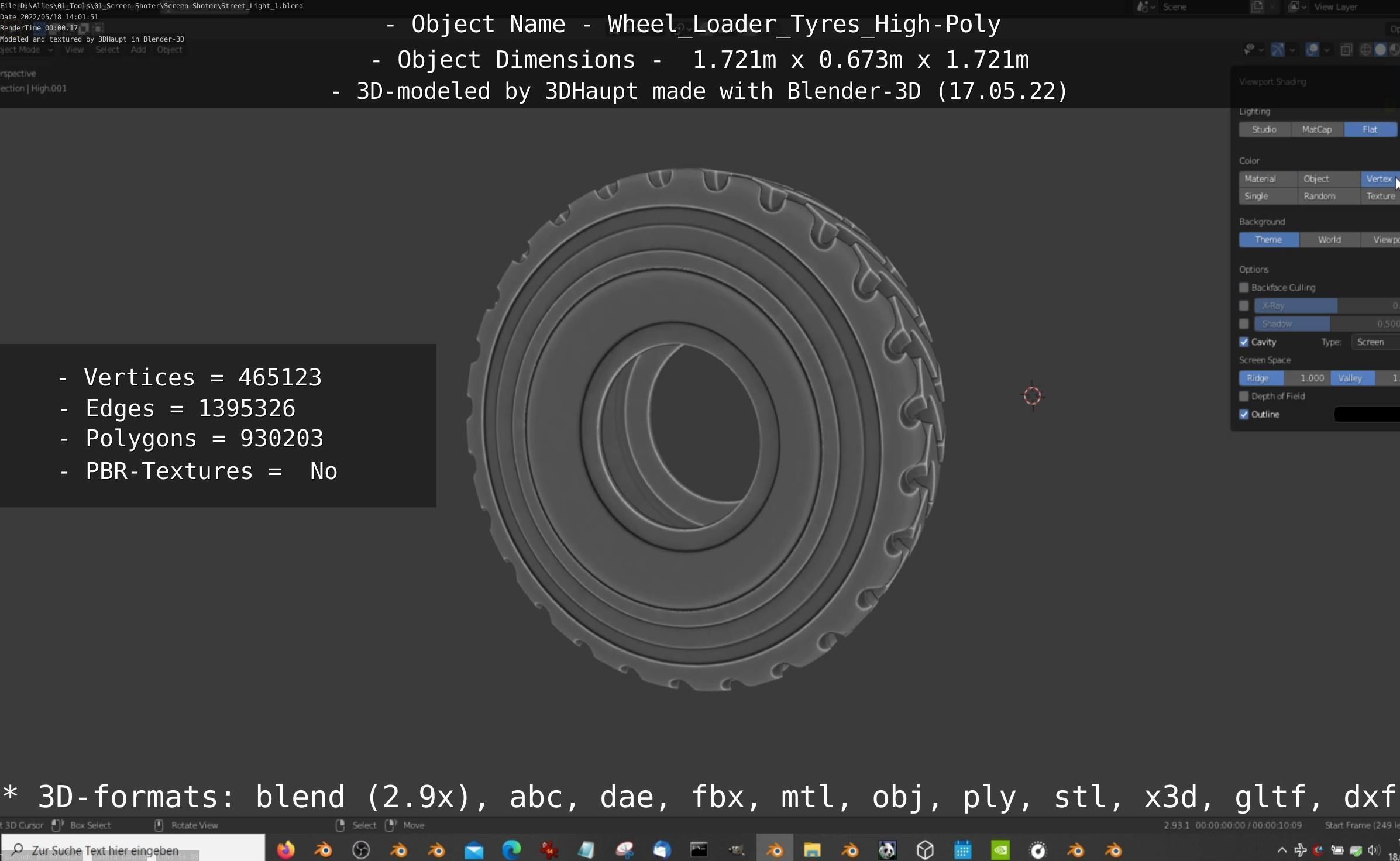
Task: Open File Explorer from the taskbar
Action: point(812,849)
